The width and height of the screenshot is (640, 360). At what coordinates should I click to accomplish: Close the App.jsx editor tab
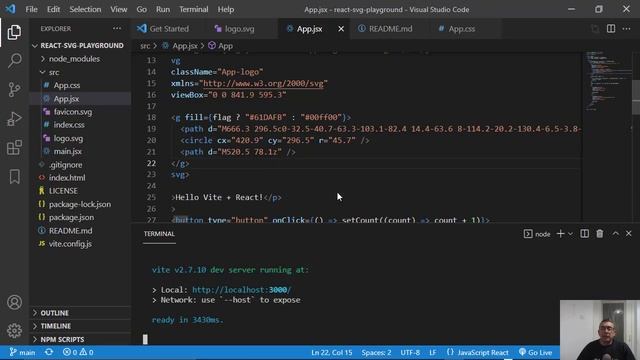pyautogui.click(x=341, y=29)
